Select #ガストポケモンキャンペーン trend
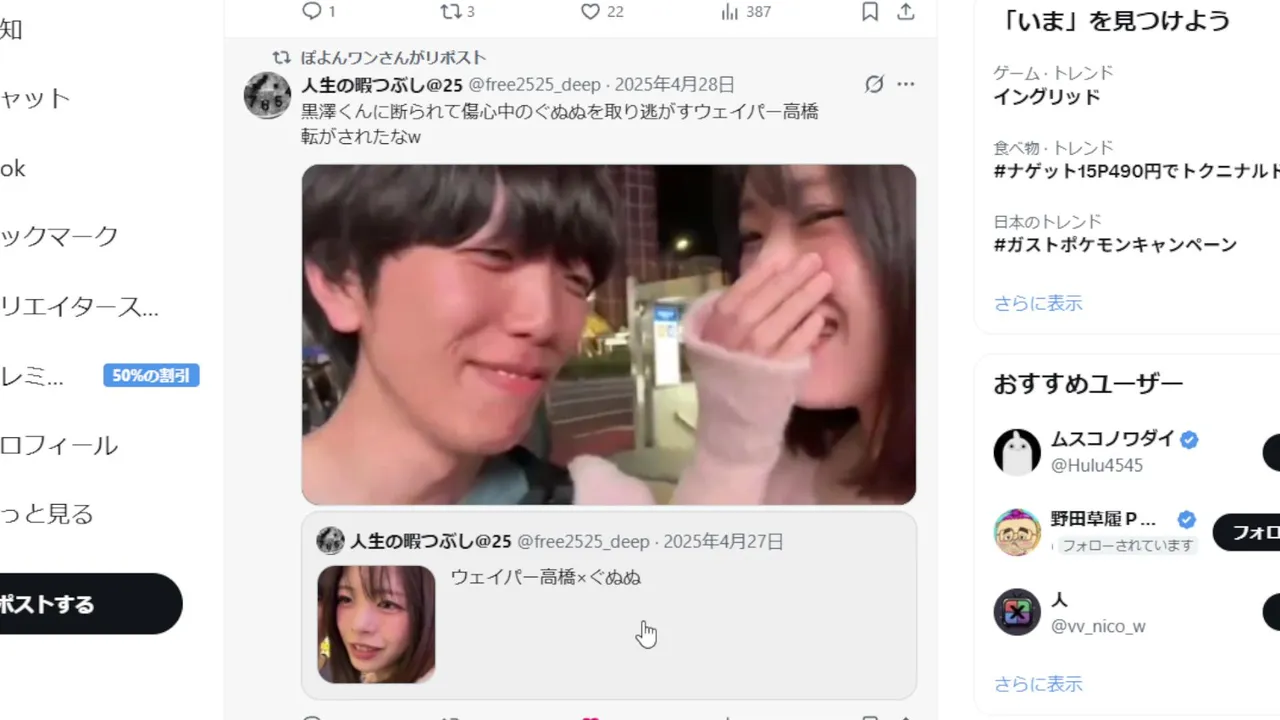The height and width of the screenshot is (720, 1280). click(x=1115, y=245)
